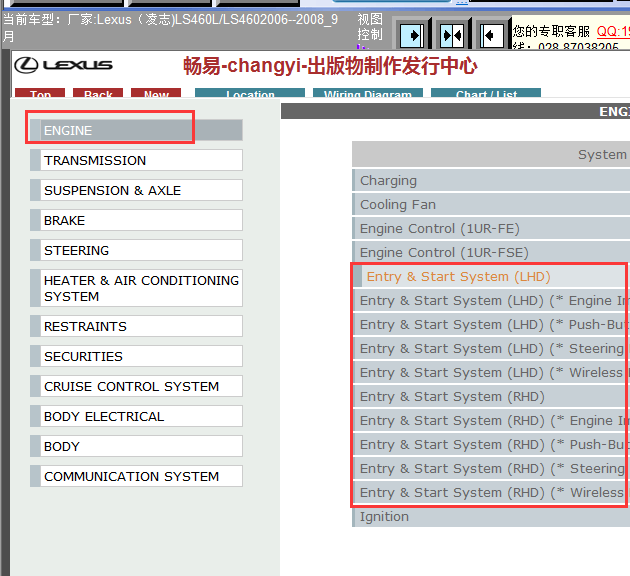Select the ENGINE category
This screenshot has height=576, width=630.
coord(136,130)
